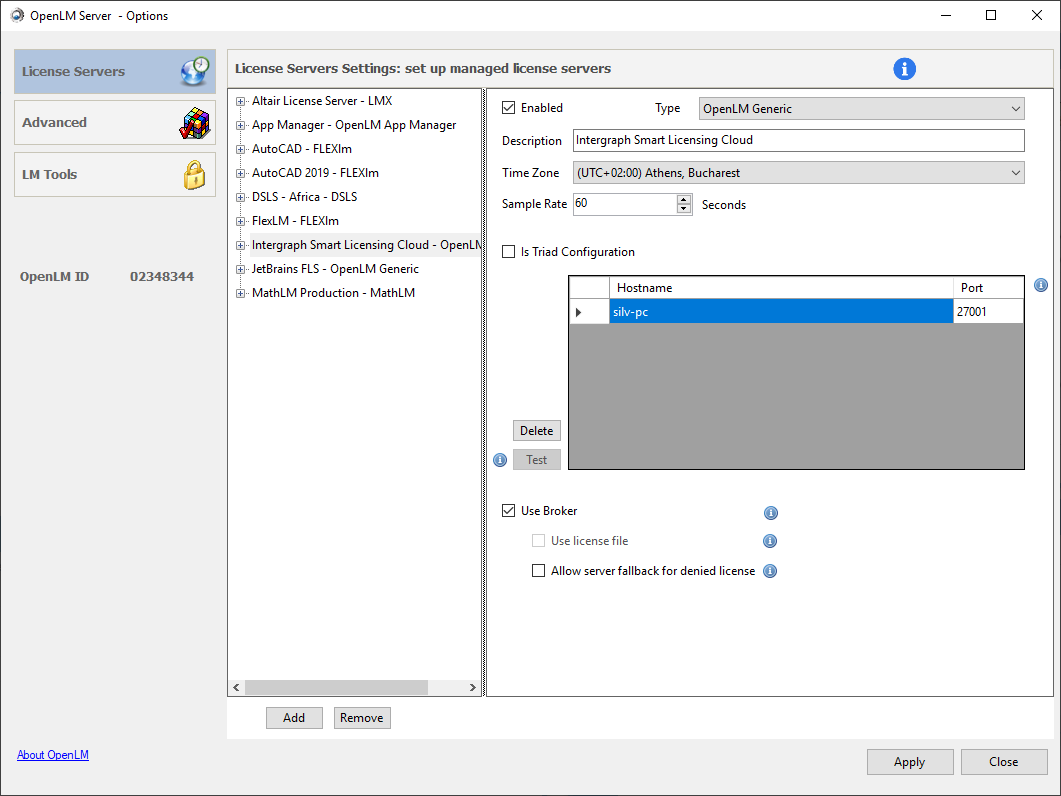Click info icon next to Use Broker
The width and height of the screenshot is (1061, 796).
(770, 513)
